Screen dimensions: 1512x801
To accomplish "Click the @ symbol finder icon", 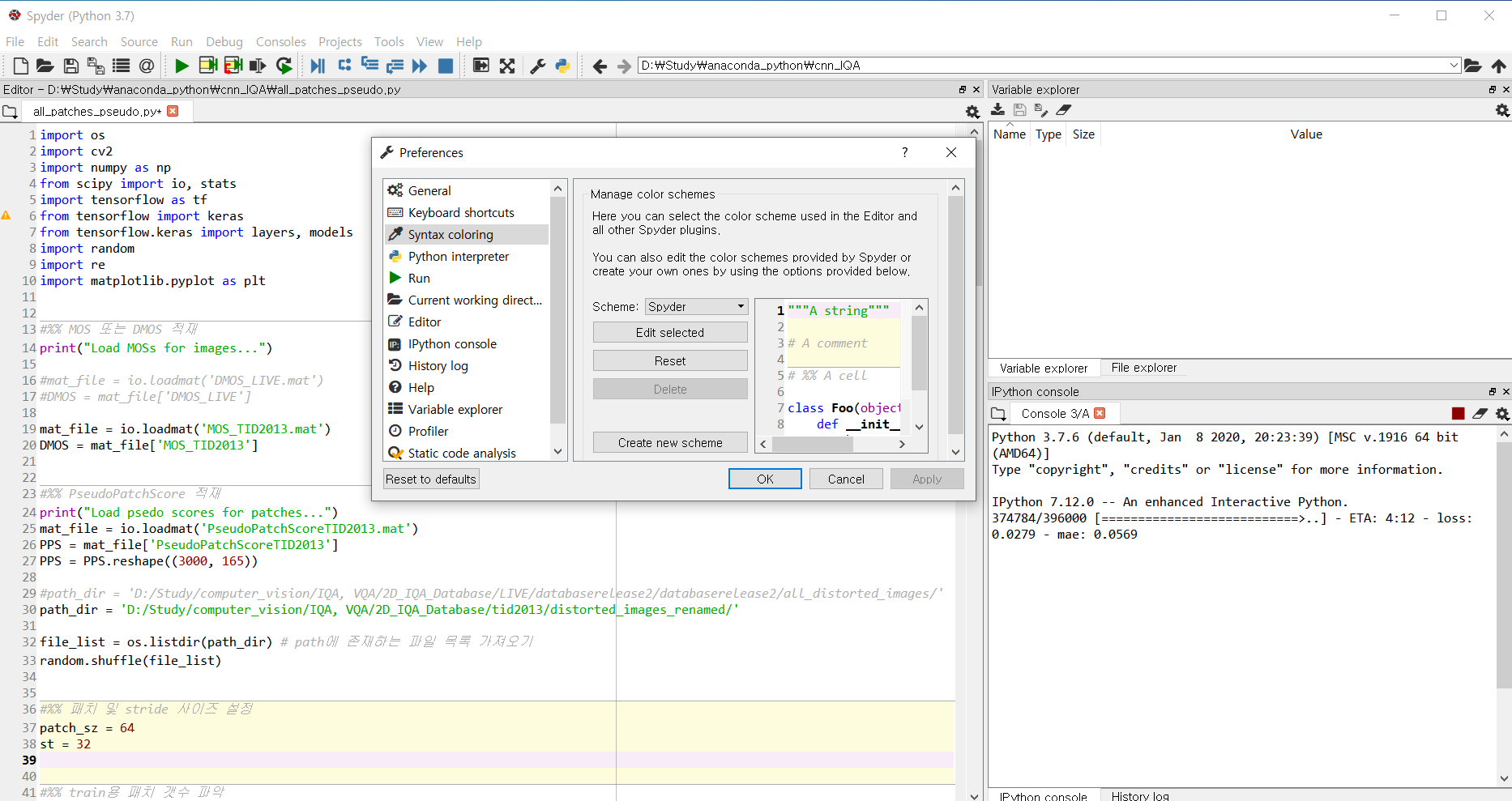I will tap(146, 66).
